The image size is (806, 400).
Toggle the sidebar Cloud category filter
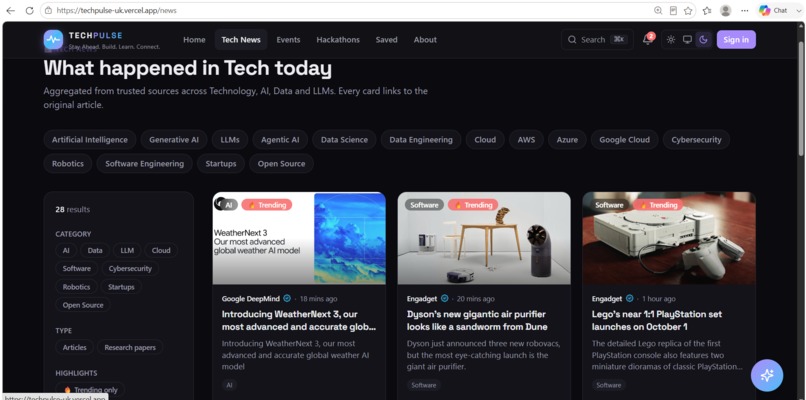[161, 250]
